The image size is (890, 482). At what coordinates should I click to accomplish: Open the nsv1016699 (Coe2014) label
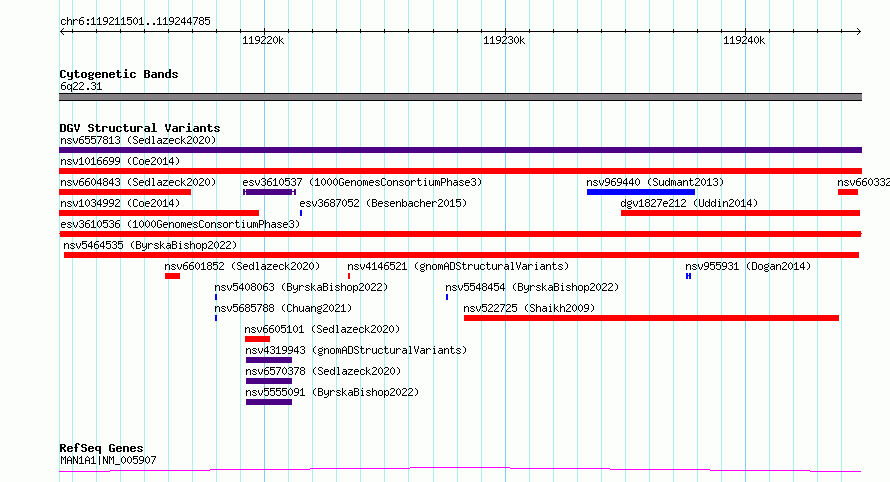120,161
